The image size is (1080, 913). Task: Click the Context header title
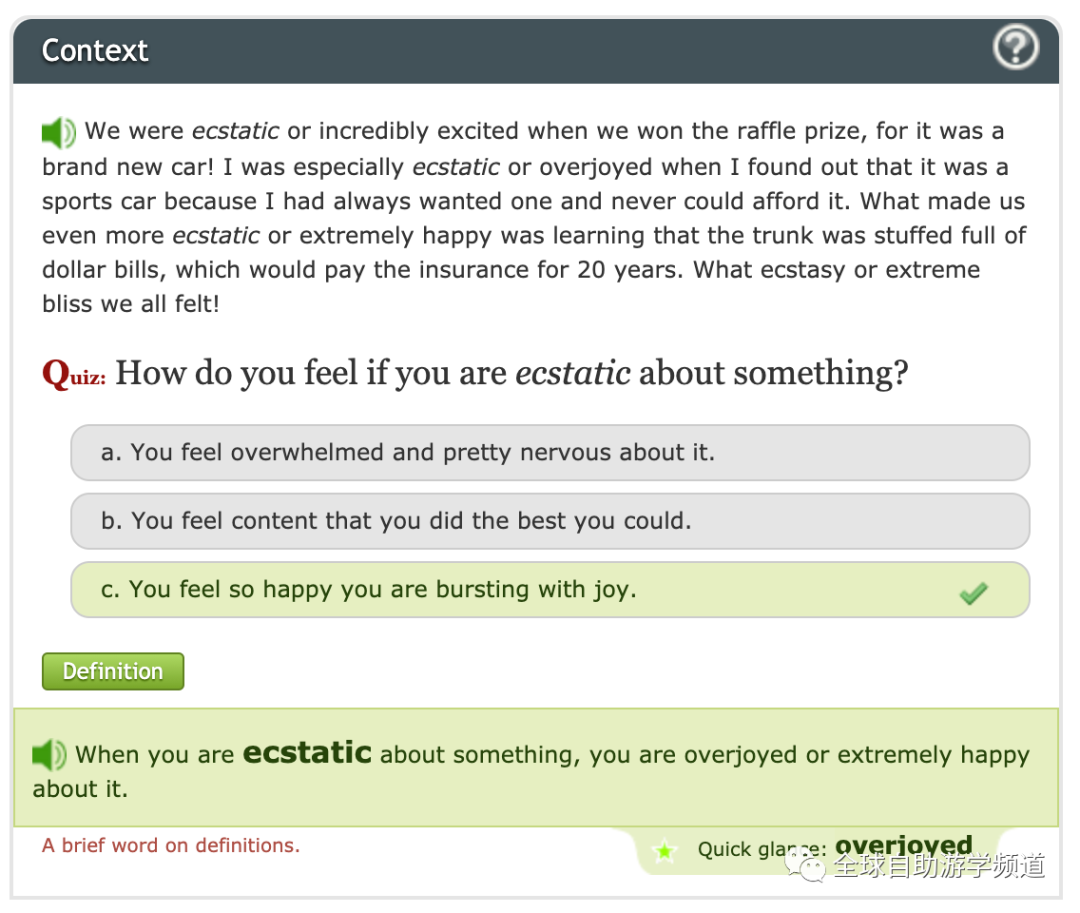pyautogui.click(x=94, y=51)
